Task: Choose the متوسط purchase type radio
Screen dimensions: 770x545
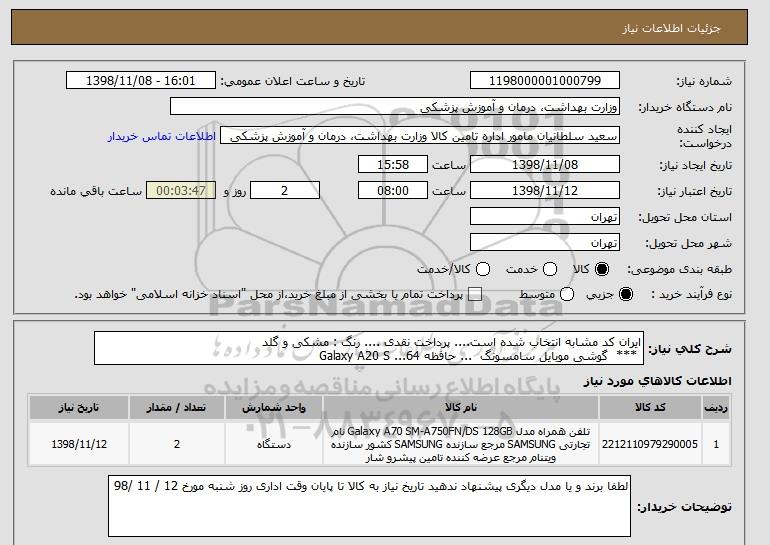Action: [567, 294]
